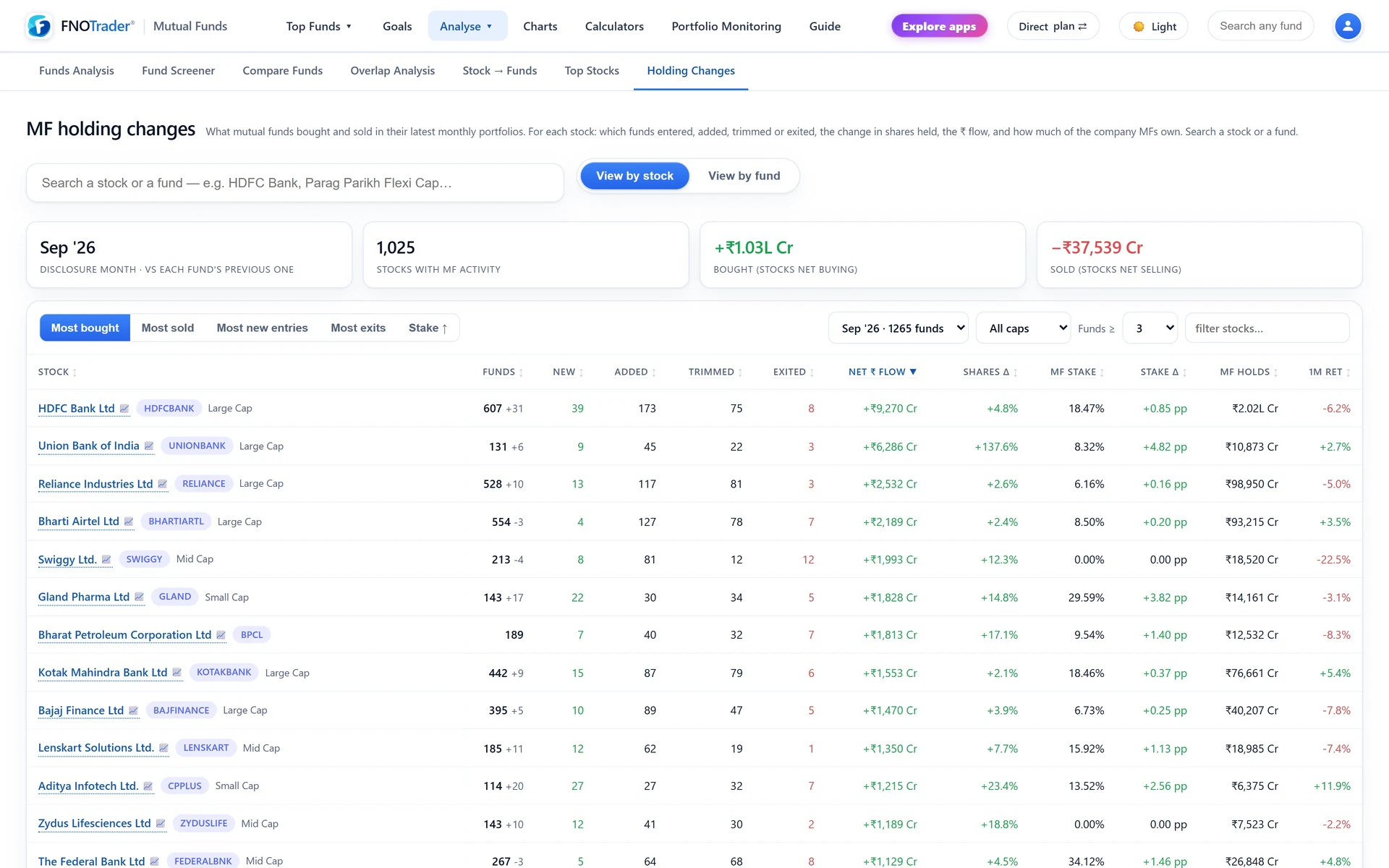Select View by fund mode

(744, 176)
